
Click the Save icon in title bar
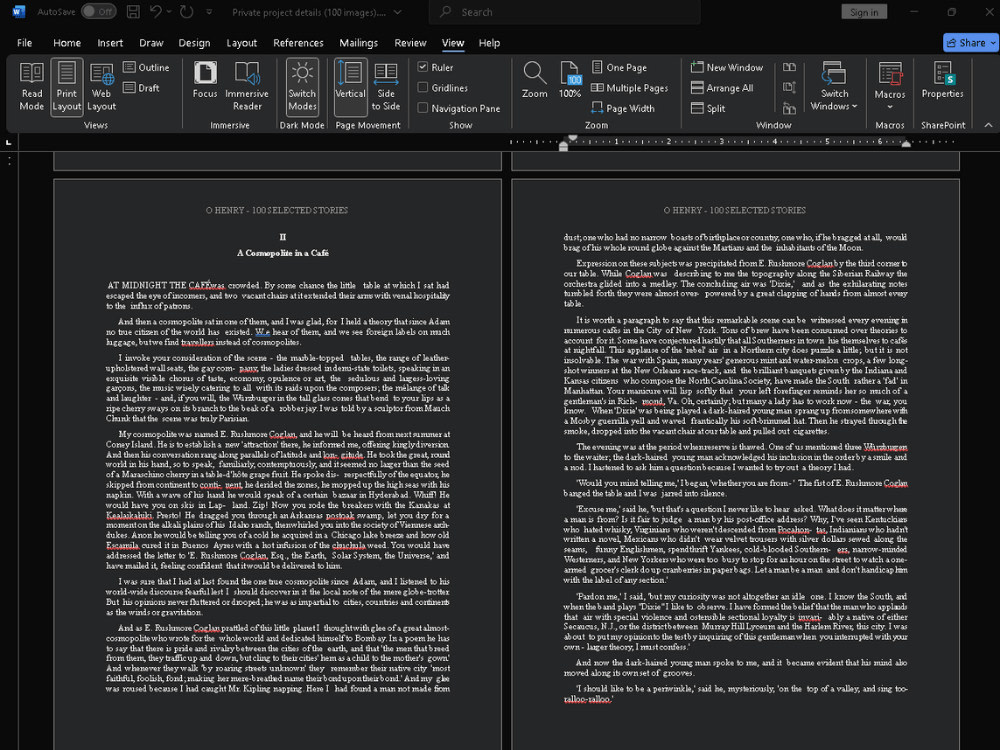click(x=133, y=11)
